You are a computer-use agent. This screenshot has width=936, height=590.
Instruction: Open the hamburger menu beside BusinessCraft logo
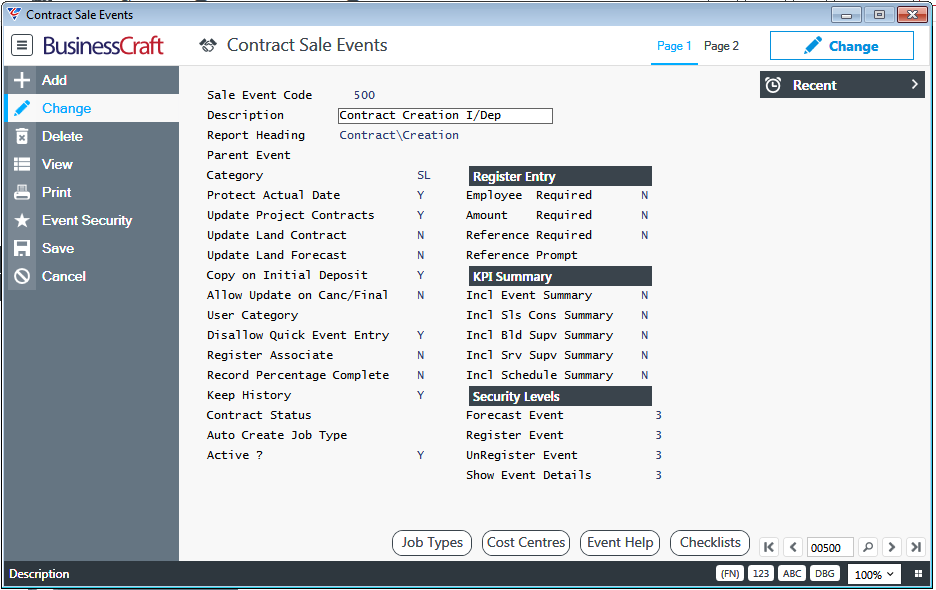pyautogui.click(x=22, y=45)
